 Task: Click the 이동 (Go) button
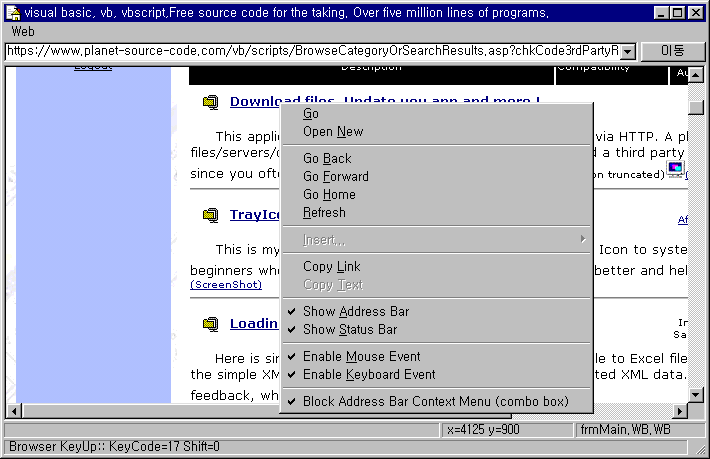(x=673, y=51)
